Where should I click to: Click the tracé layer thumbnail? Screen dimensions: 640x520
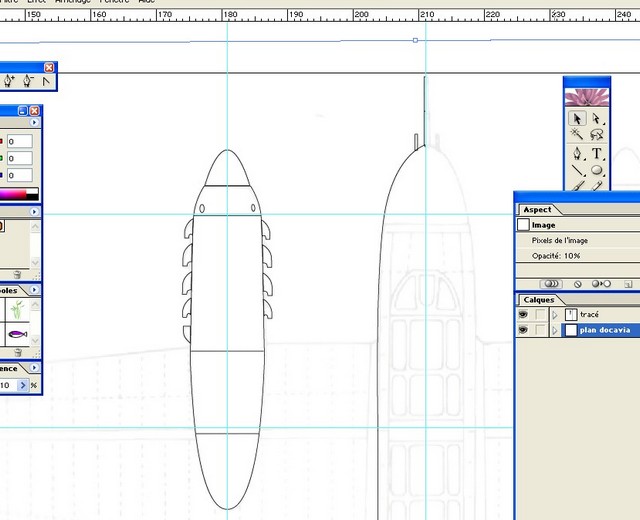point(571,315)
